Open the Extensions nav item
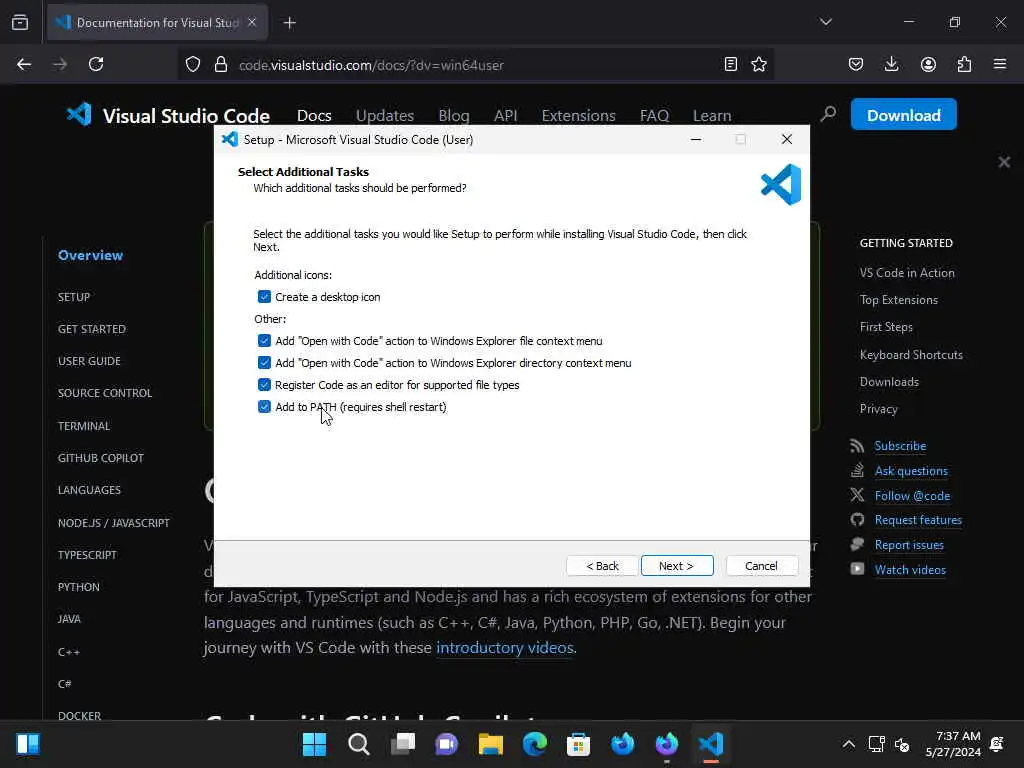The image size is (1024, 768). pos(579,116)
